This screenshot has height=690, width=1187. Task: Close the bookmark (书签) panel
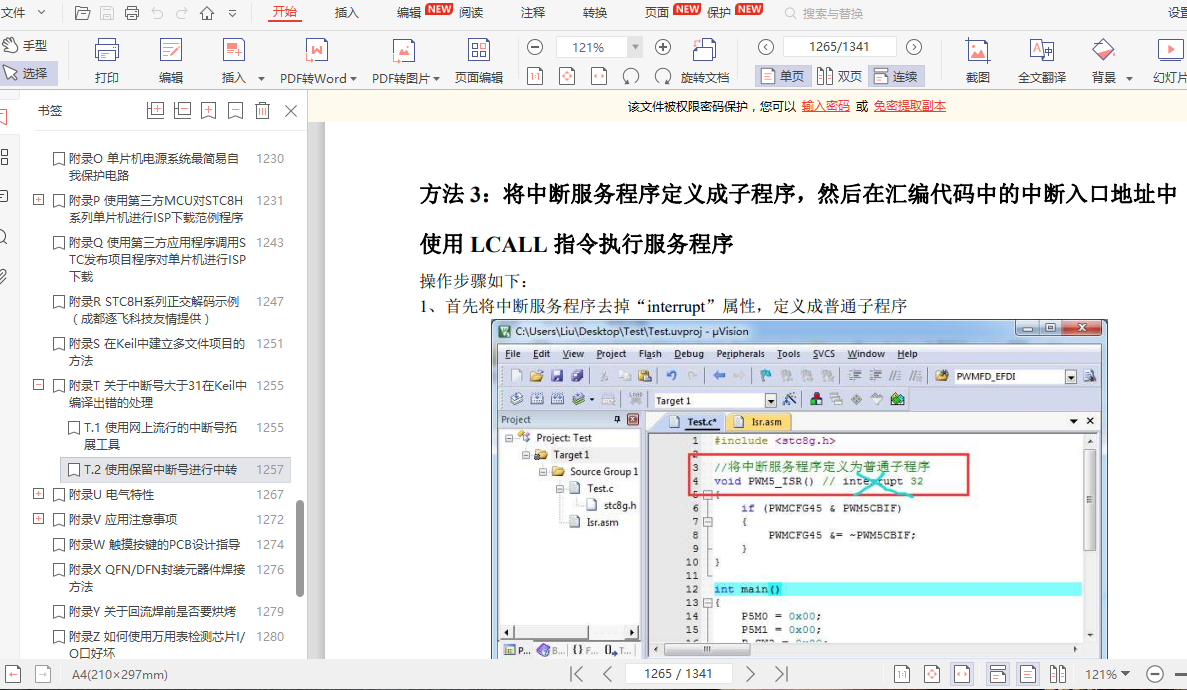point(291,111)
